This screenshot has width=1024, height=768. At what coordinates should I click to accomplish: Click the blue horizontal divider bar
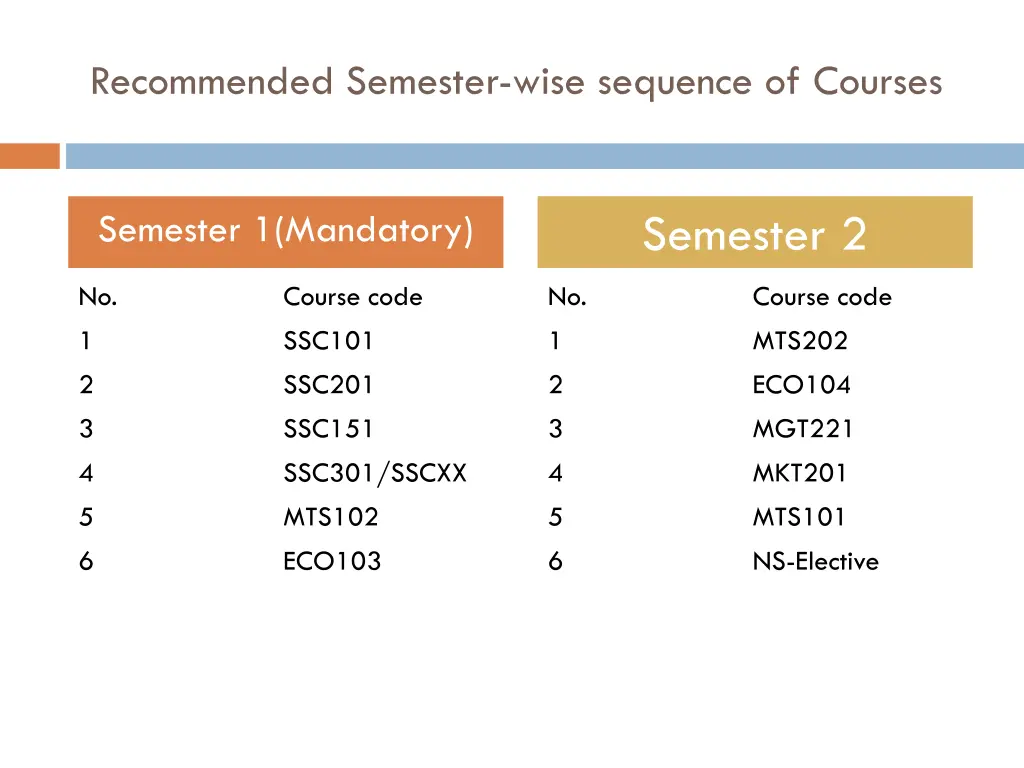(x=544, y=156)
